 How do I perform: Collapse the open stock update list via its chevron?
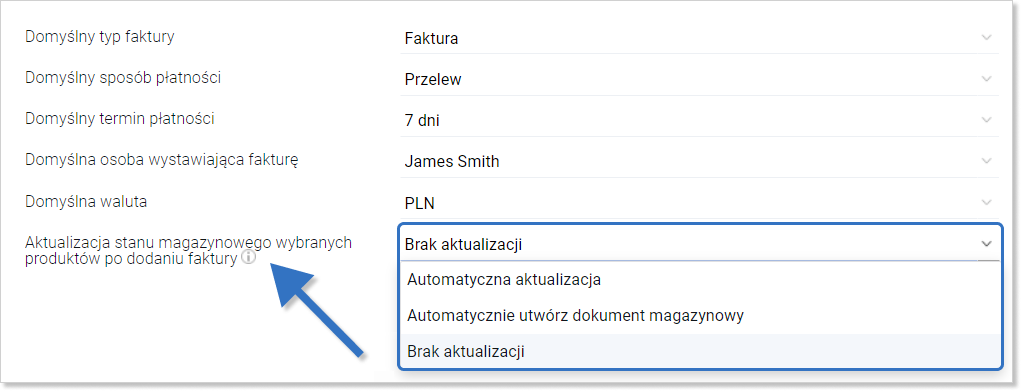[986, 244]
